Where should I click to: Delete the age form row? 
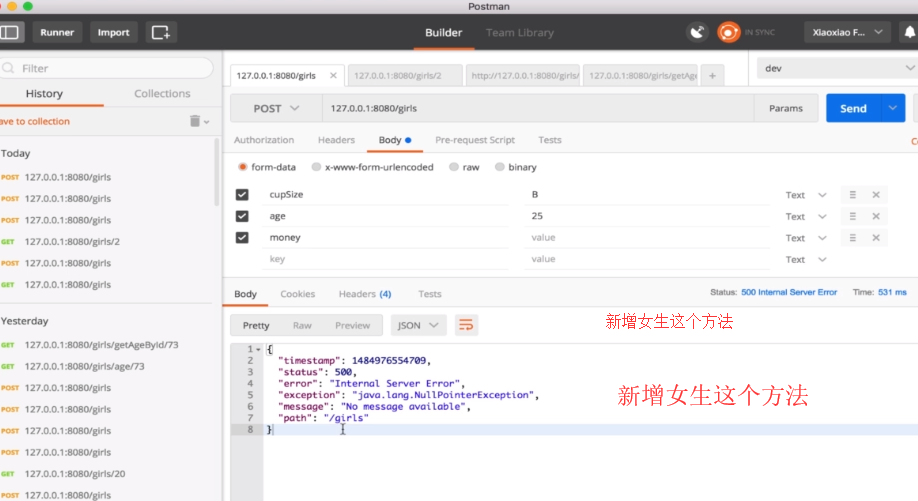click(x=876, y=217)
